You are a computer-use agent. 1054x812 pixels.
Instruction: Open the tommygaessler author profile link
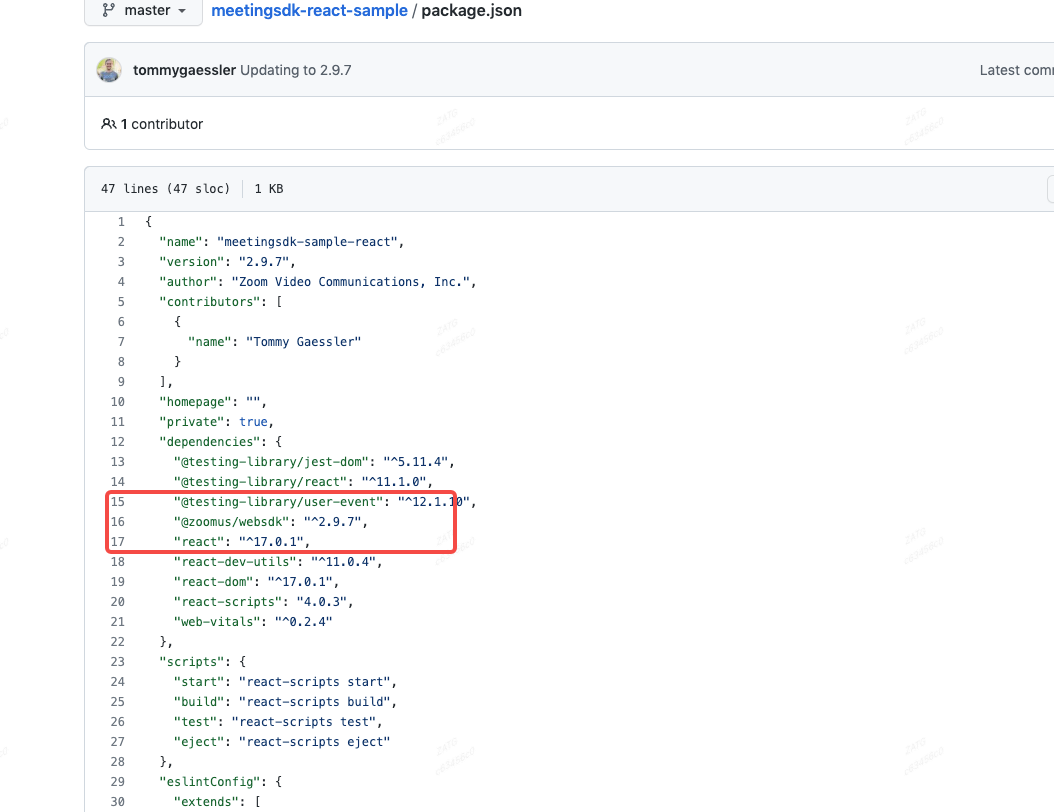pos(184,70)
